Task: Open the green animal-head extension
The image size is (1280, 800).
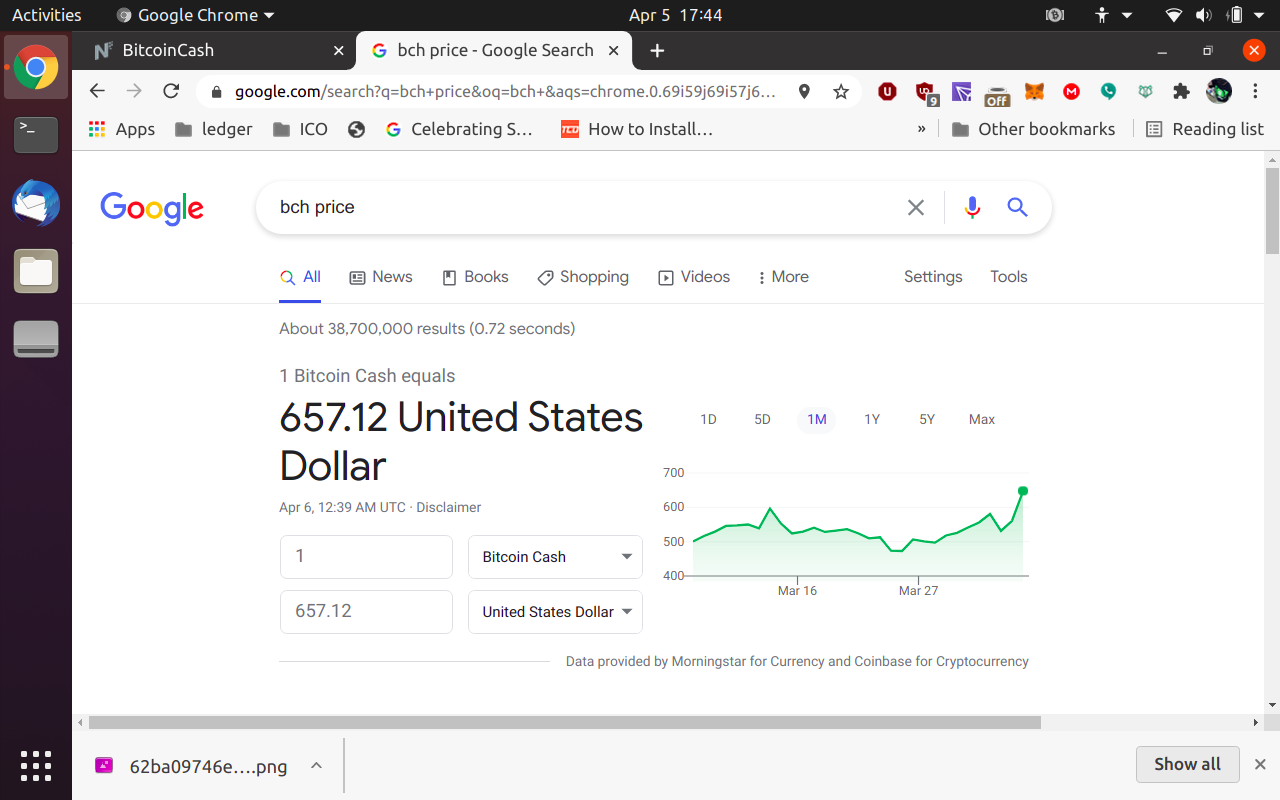Action: point(1145,92)
